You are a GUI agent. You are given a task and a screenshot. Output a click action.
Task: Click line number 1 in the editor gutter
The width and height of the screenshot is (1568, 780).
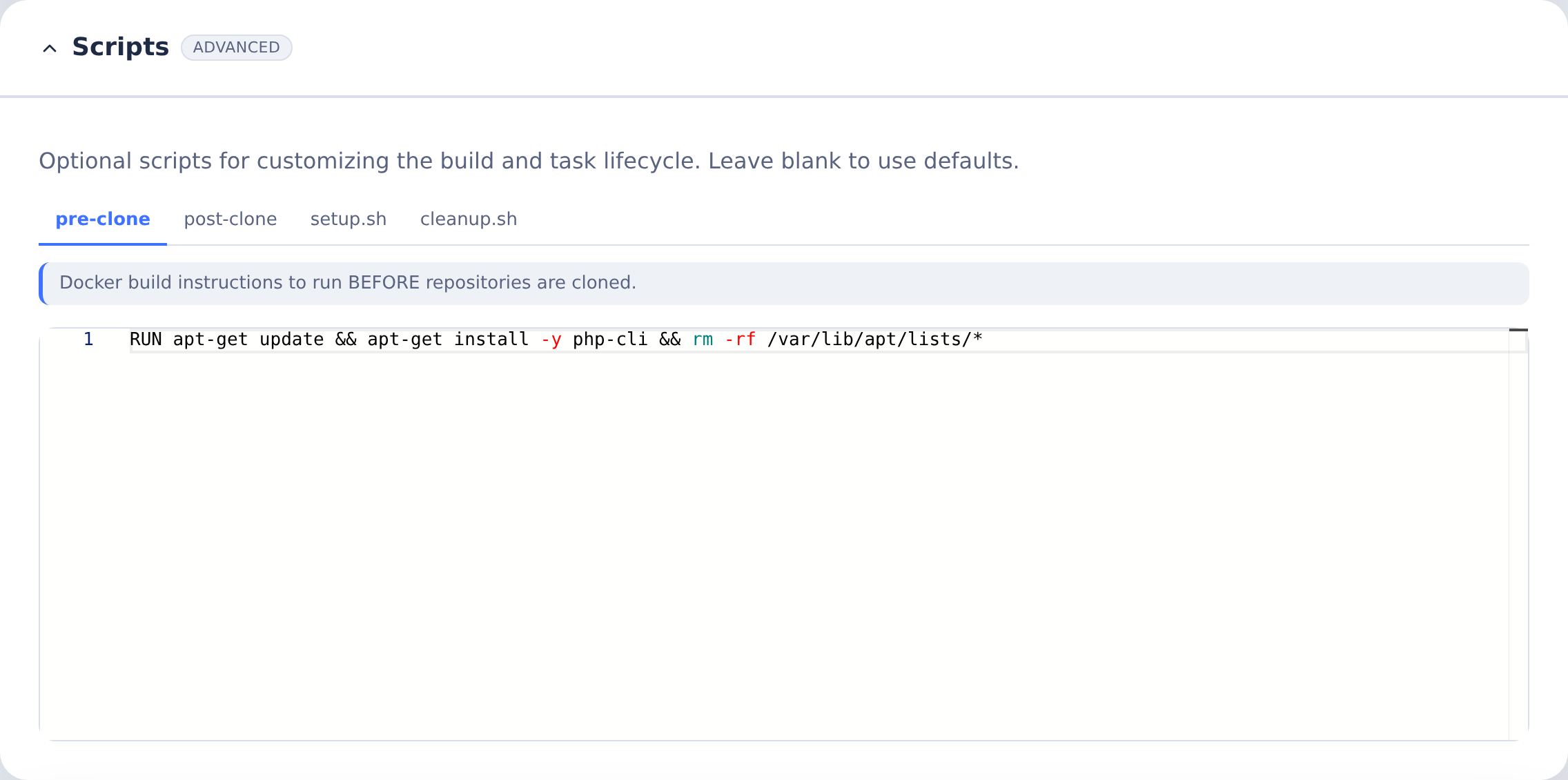click(88, 340)
